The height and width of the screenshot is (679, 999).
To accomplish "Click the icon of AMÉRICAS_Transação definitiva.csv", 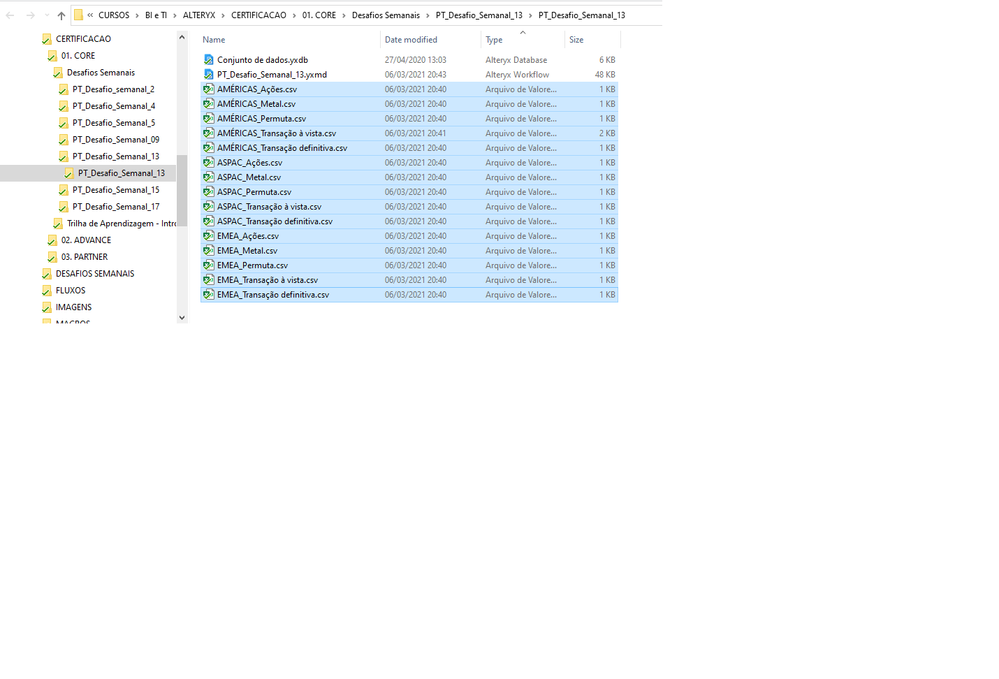I will 208,148.
